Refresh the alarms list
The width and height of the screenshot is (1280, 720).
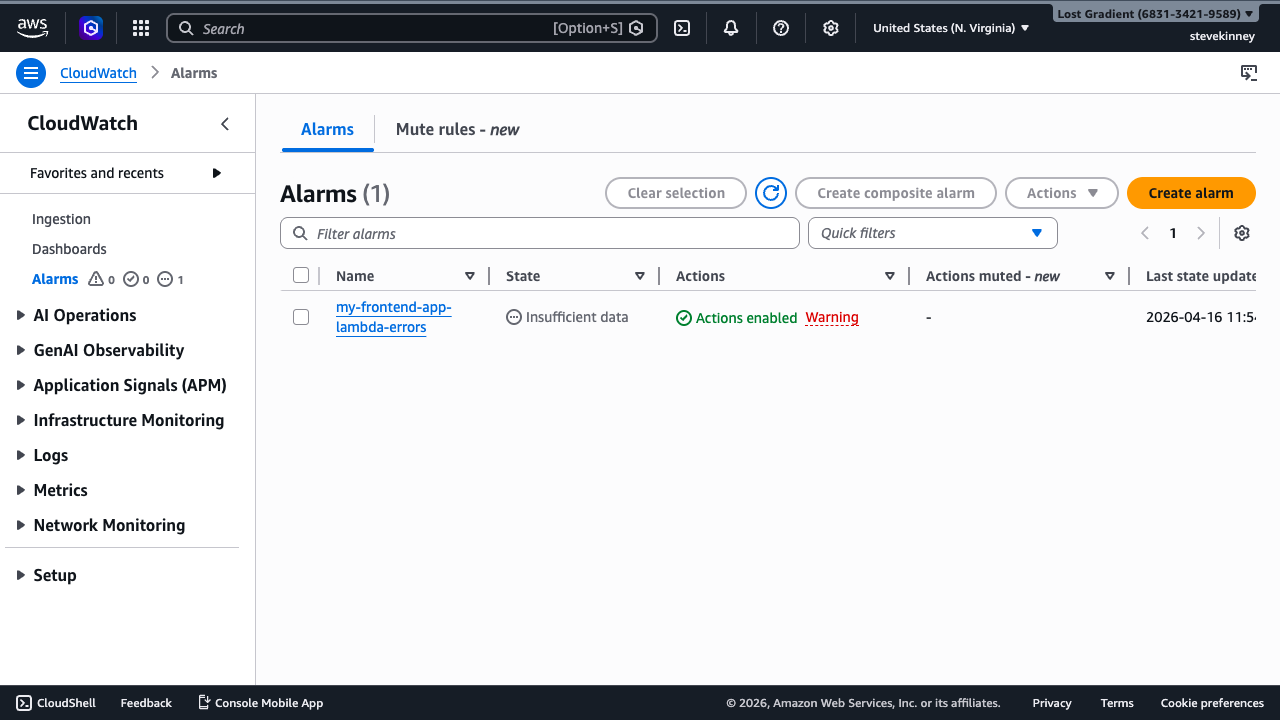(771, 193)
